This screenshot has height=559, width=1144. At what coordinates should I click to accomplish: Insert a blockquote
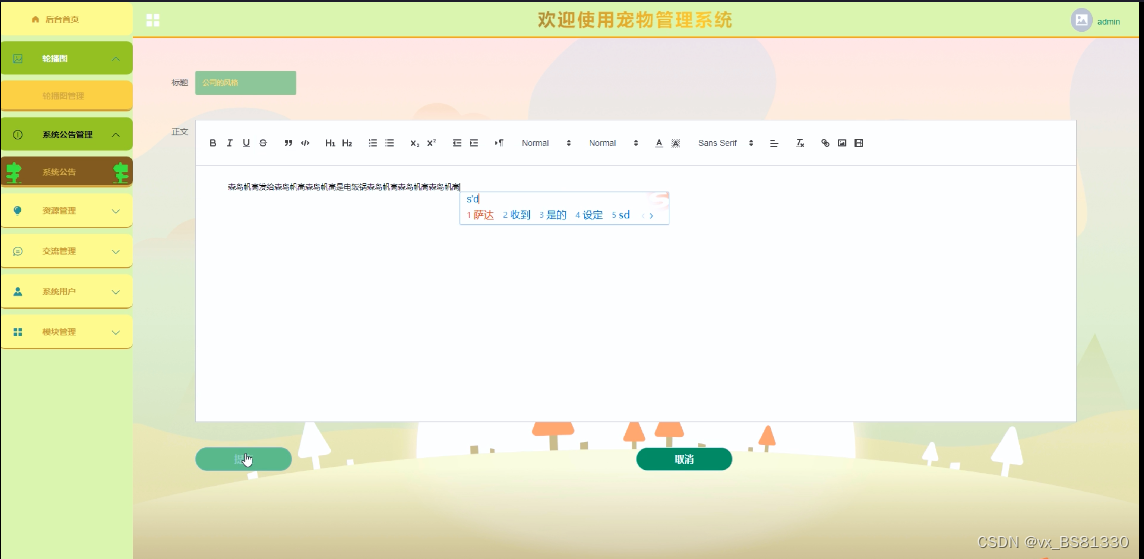click(x=288, y=143)
